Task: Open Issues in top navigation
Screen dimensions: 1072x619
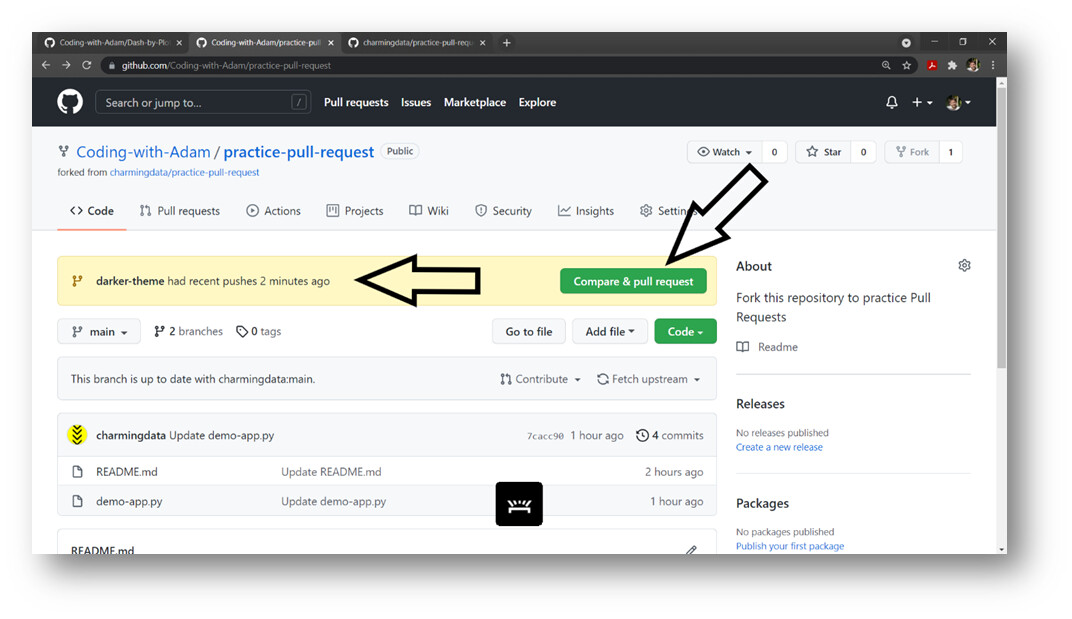Action: [416, 102]
